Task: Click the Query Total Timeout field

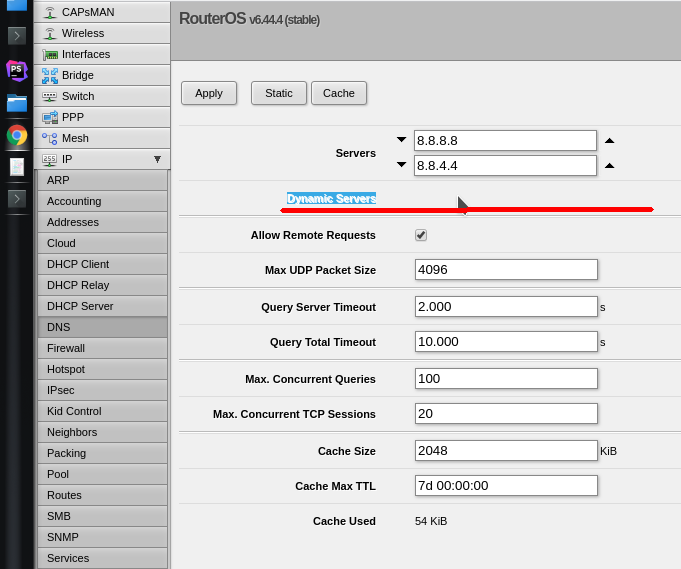Action: tap(506, 341)
